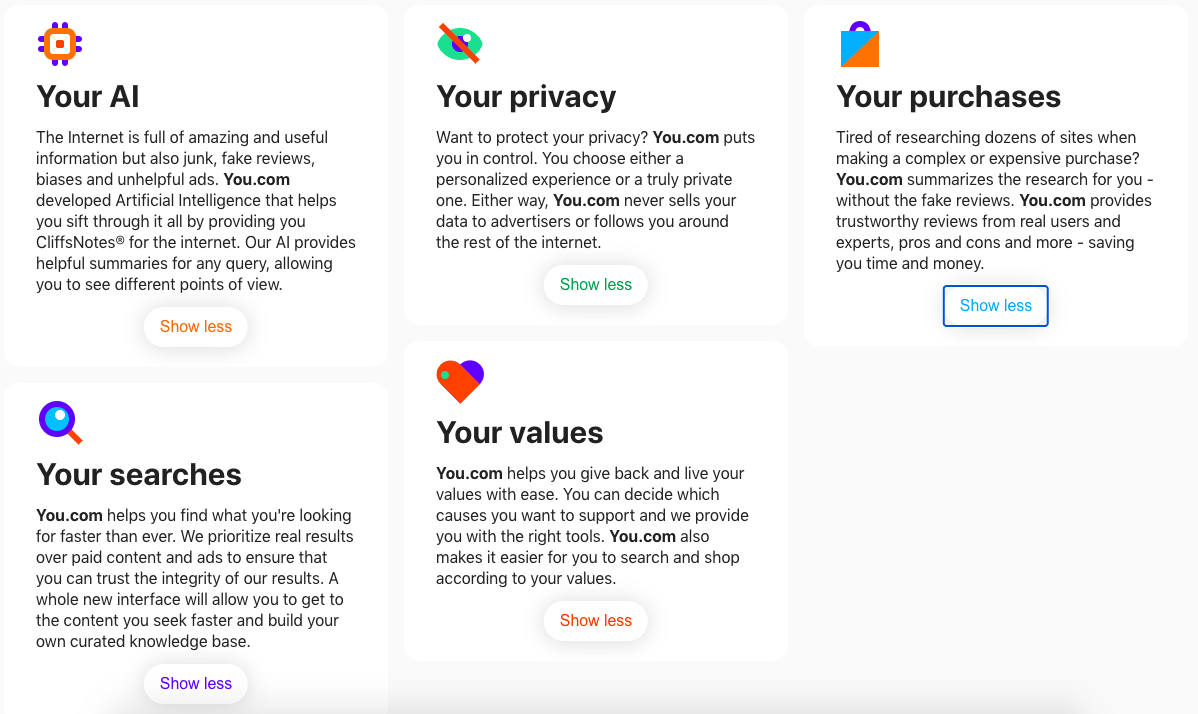Image resolution: width=1198 pixels, height=714 pixels.
Task: Click the CliffsNotes paragraph in Your AI card
Action: (196, 211)
